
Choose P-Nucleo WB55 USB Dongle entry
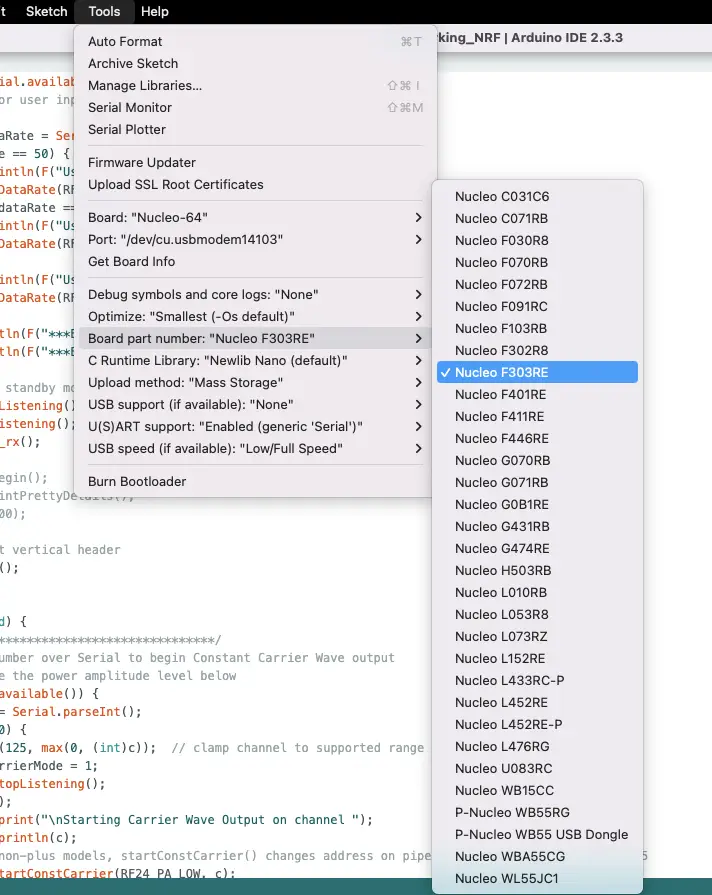click(x=537, y=834)
